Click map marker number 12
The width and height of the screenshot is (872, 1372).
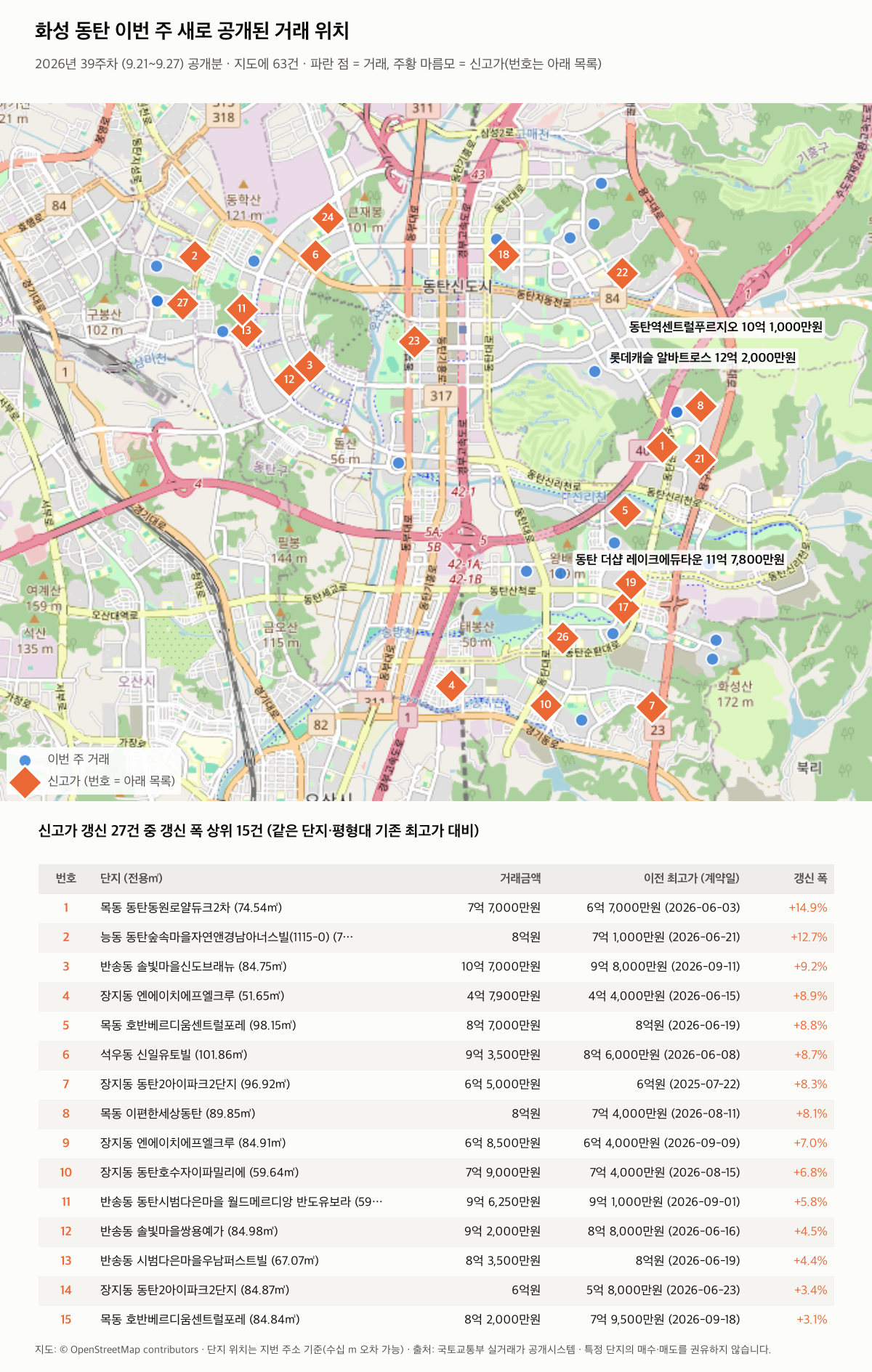pyautogui.click(x=289, y=379)
